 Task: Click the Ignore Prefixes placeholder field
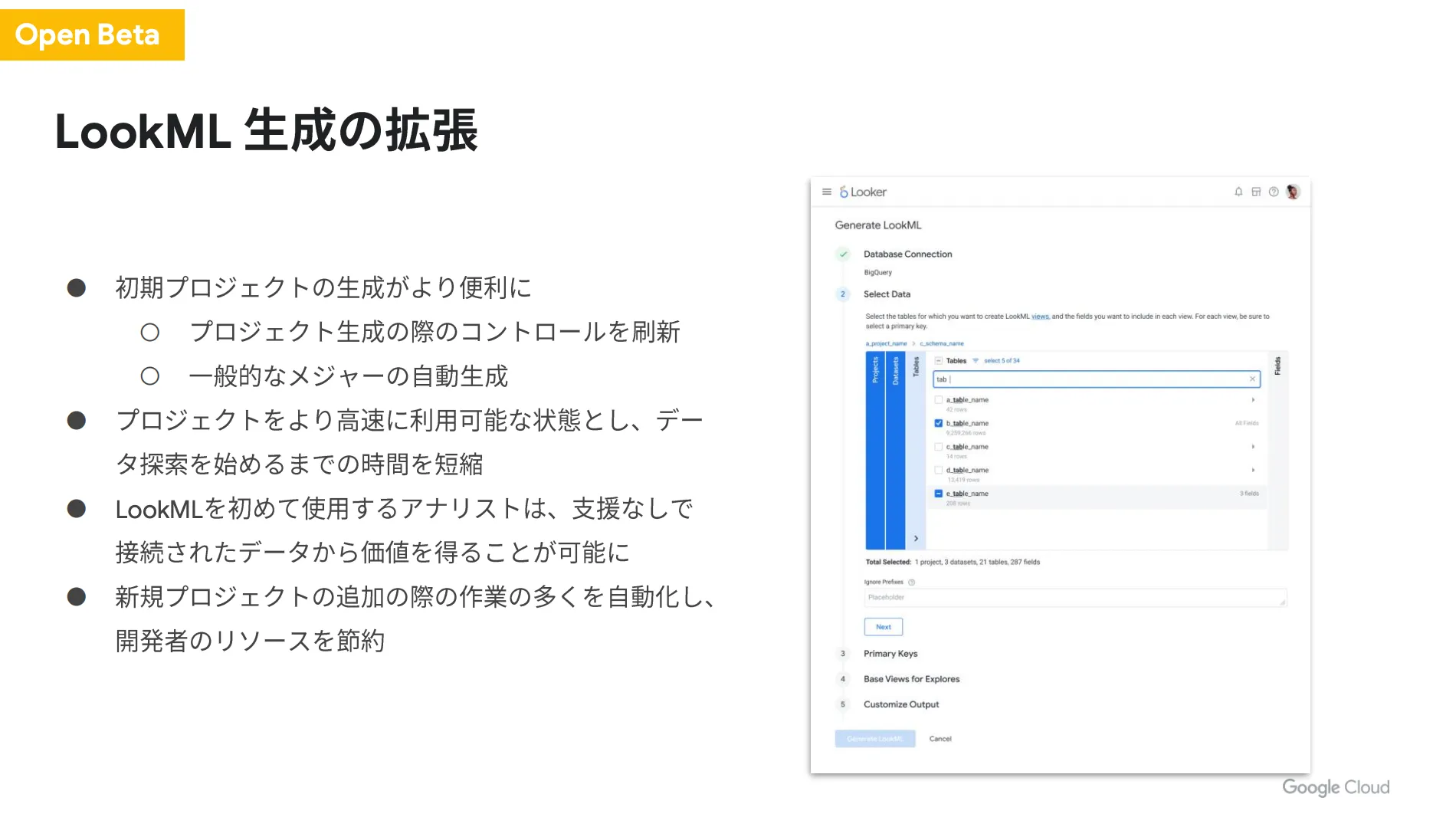(1075, 598)
